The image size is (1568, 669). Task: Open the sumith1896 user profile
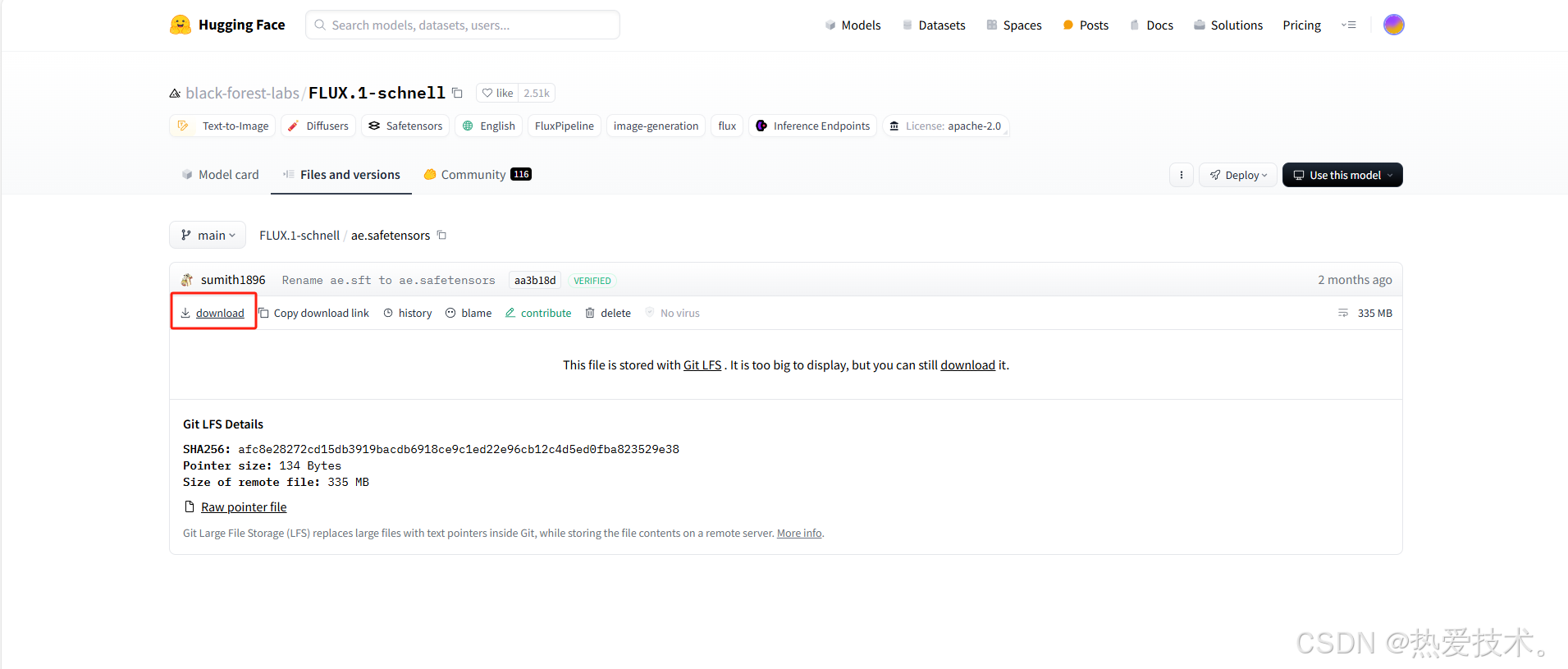[233, 280]
